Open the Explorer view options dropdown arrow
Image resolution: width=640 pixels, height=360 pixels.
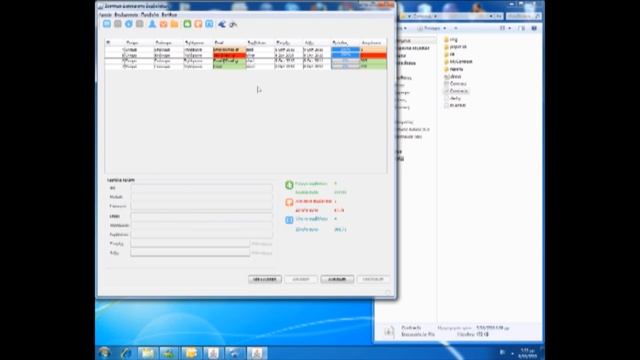point(510,28)
